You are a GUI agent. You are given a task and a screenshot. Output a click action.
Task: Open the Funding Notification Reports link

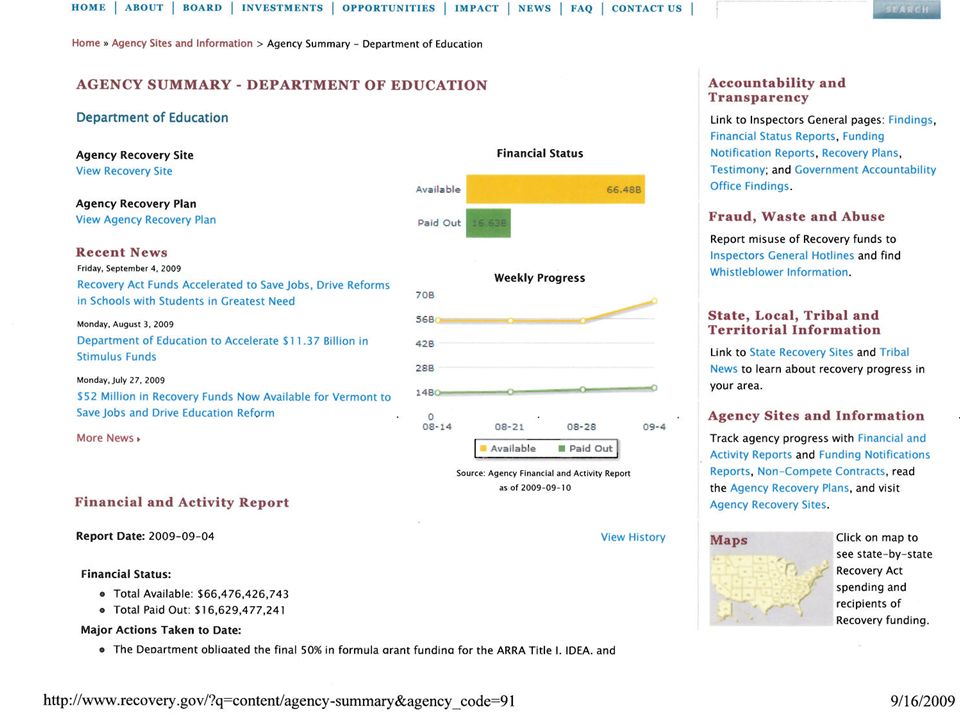pyautogui.click(x=797, y=144)
